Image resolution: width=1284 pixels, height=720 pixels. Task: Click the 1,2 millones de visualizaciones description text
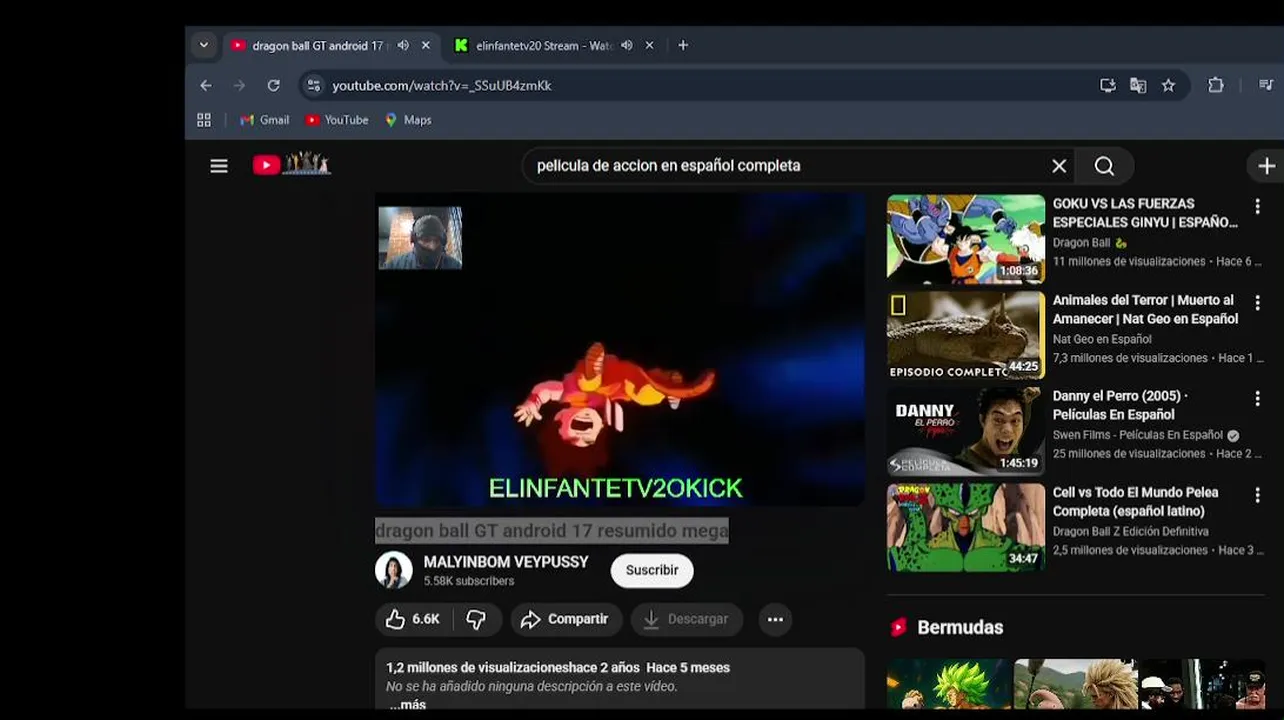pos(558,667)
